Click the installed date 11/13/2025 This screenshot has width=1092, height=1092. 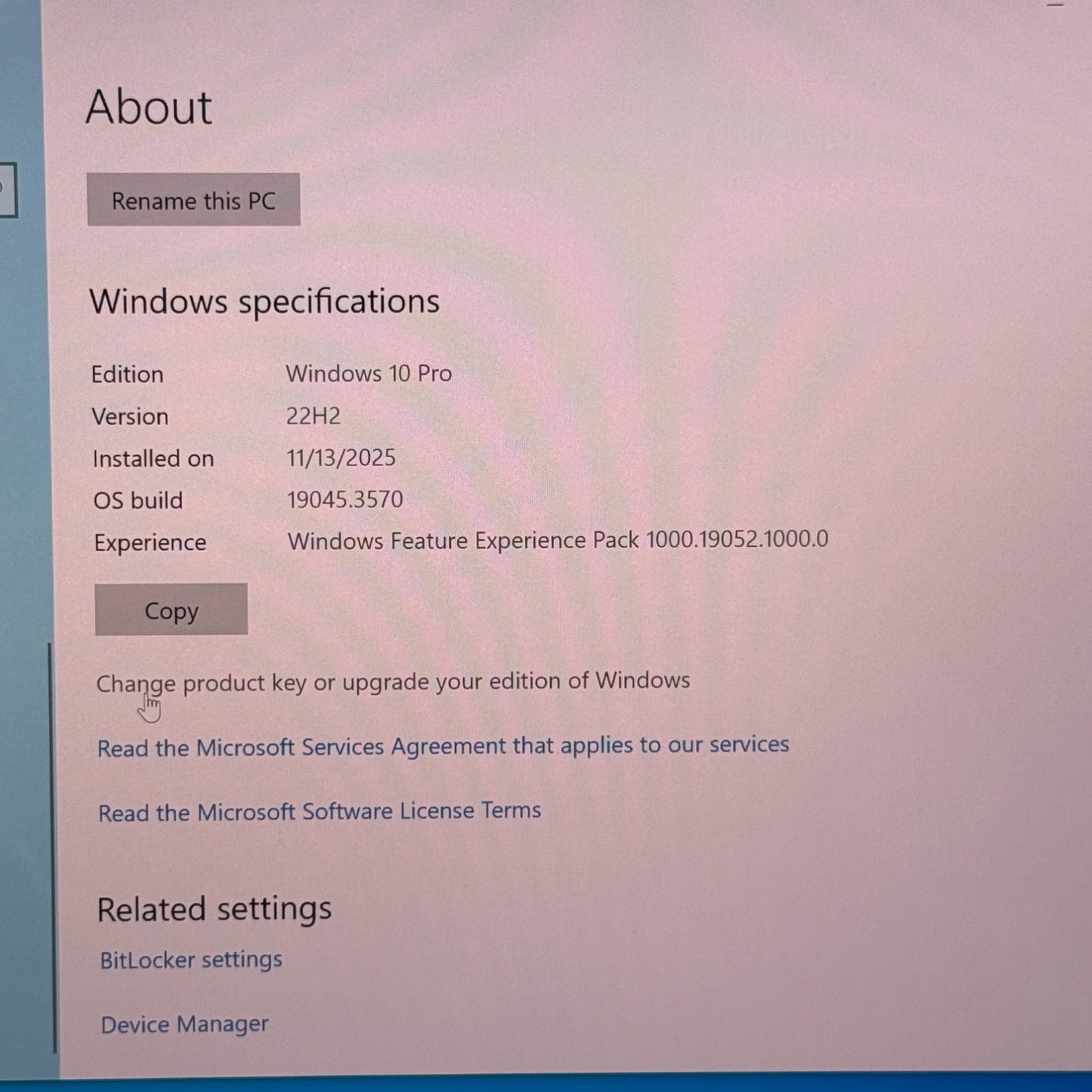pos(341,458)
